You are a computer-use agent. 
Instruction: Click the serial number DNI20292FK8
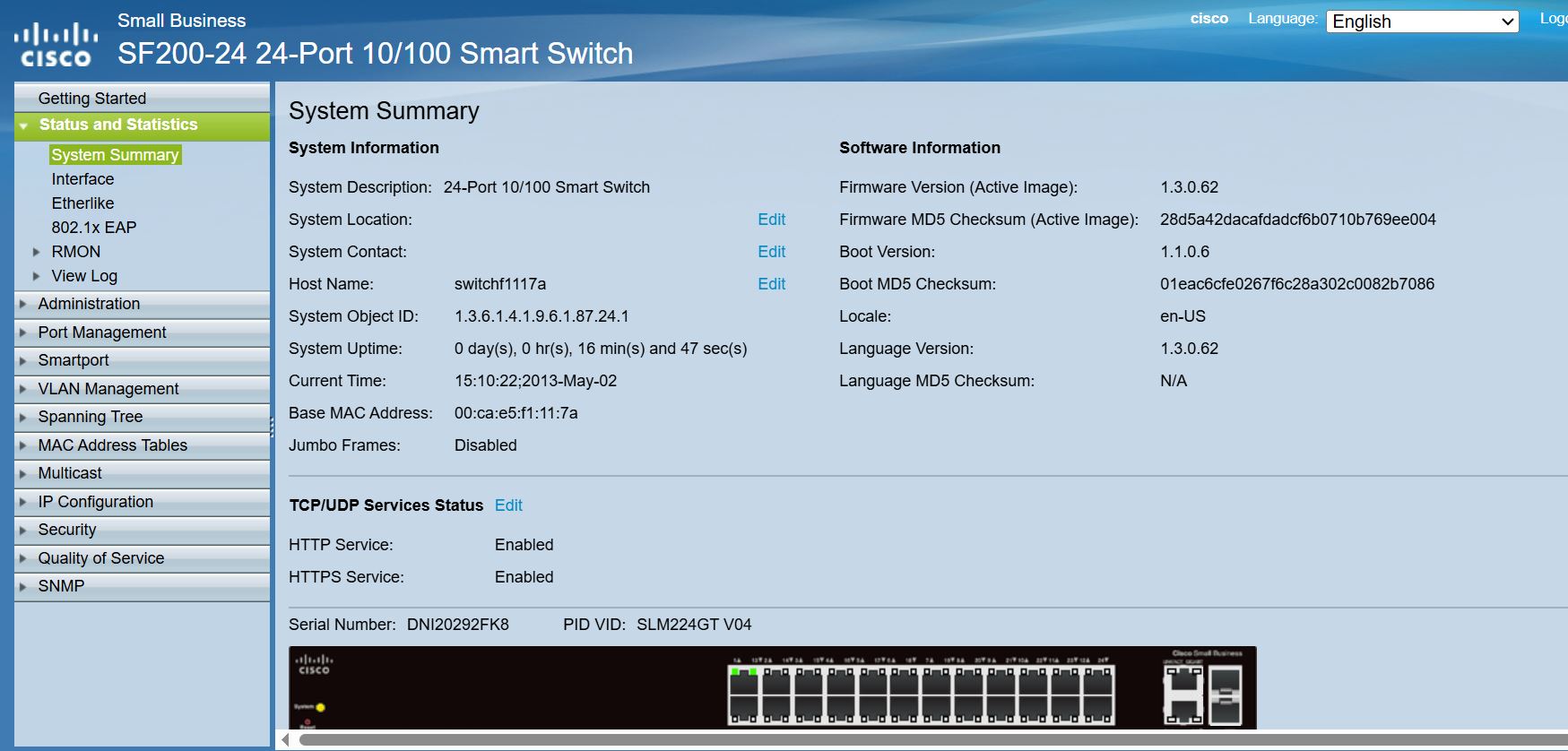(x=457, y=625)
